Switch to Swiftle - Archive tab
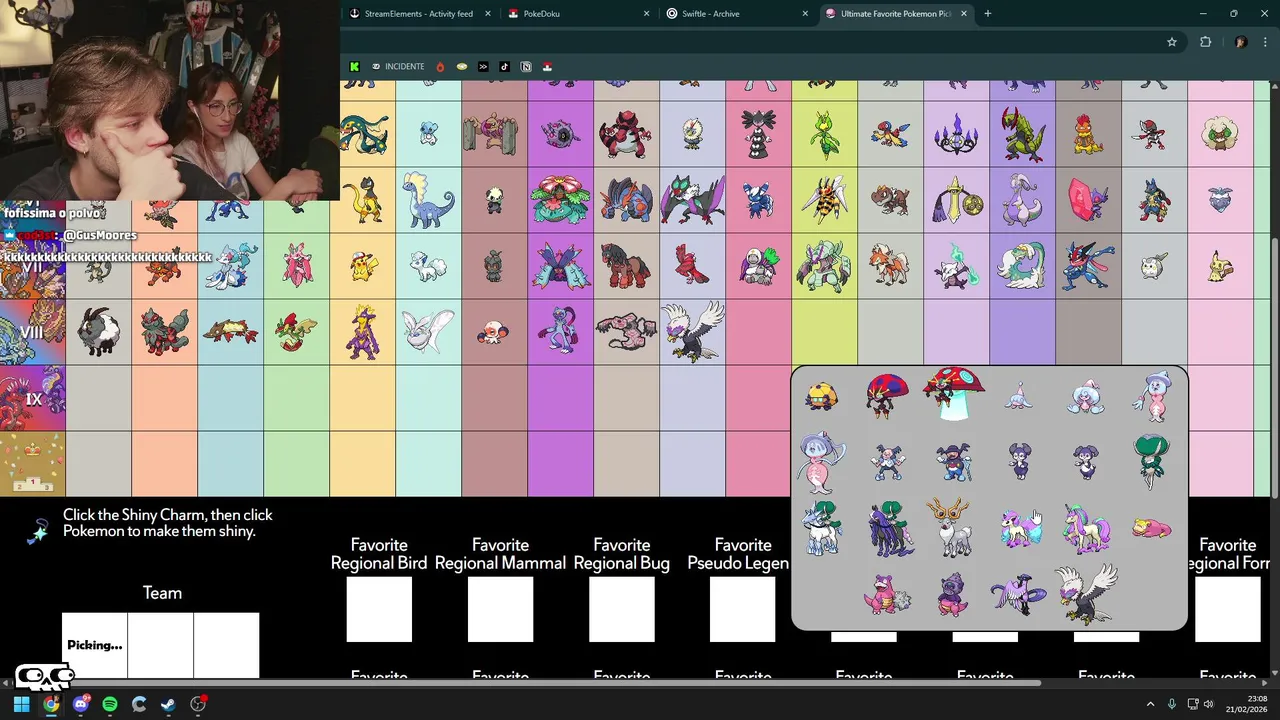The width and height of the screenshot is (1280, 720). 738,14
